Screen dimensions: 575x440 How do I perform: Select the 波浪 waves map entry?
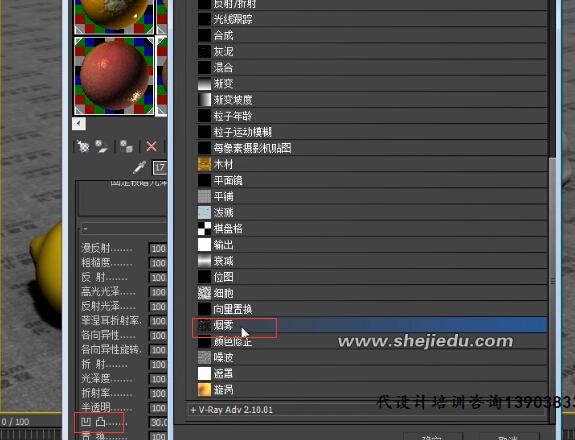372,213
